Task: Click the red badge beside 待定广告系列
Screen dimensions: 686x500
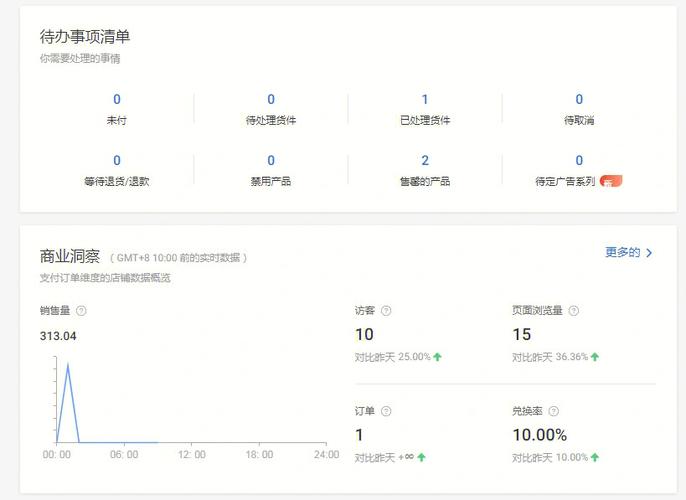Action: (x=611, y=181)
